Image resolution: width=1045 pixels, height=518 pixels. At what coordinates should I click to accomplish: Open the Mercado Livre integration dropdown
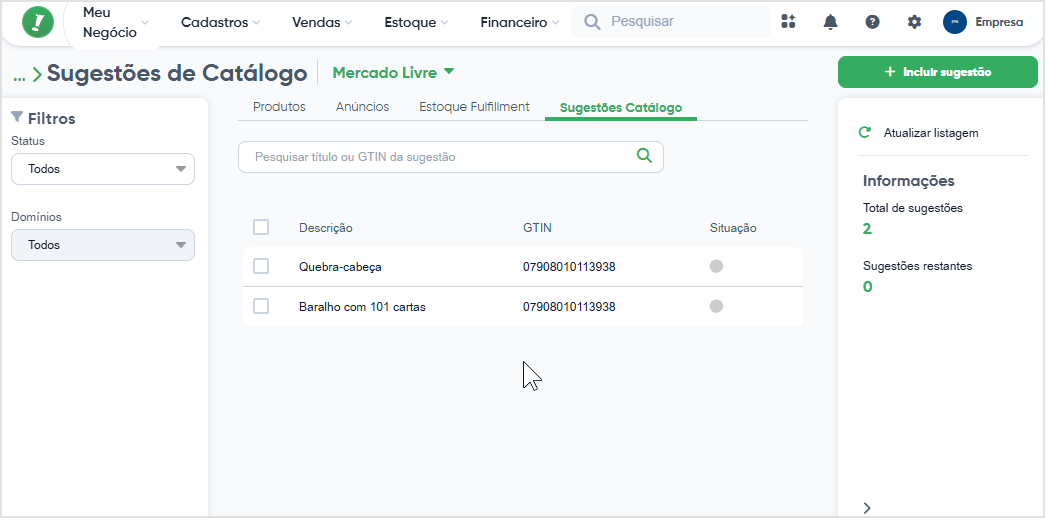click(393, 73)
